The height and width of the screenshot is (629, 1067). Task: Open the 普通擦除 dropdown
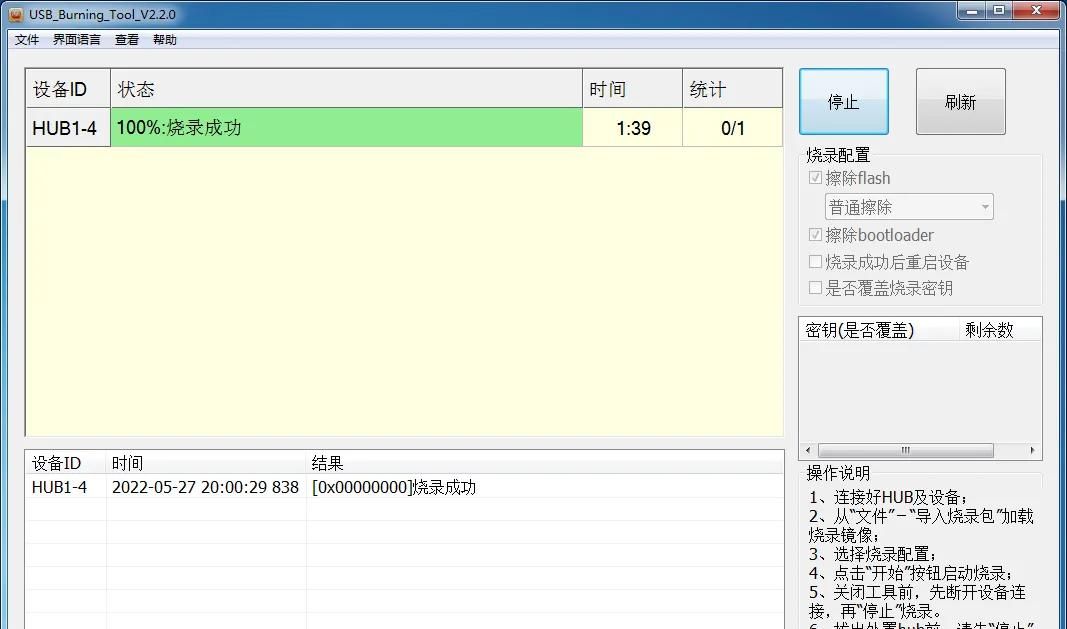pos(909,207)
